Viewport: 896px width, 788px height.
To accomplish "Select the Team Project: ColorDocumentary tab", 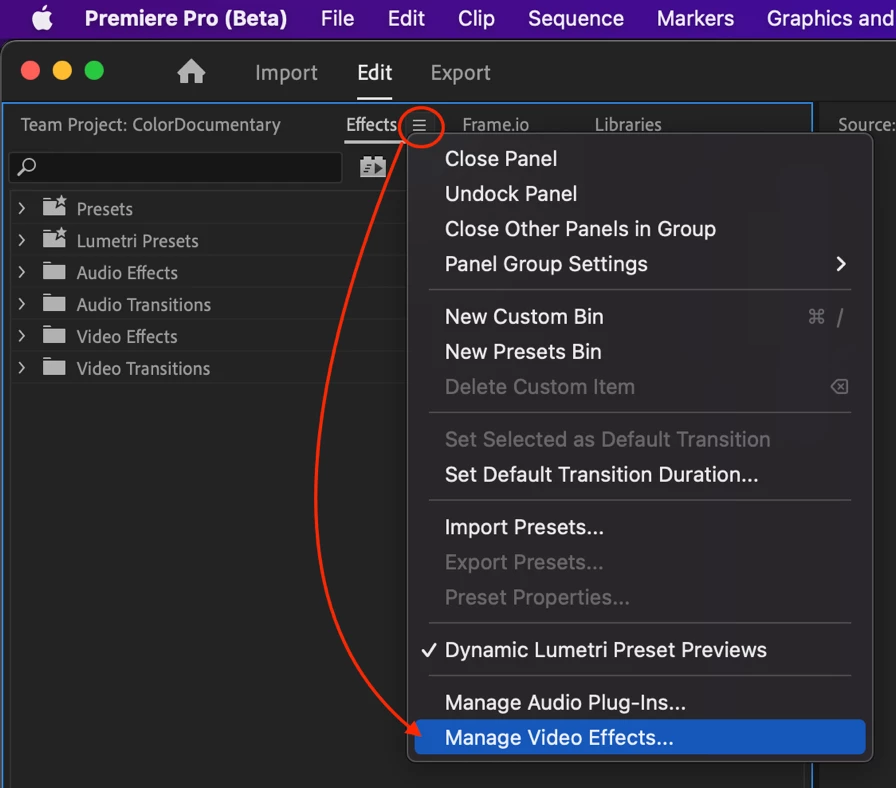I will [x=151, y=125].
